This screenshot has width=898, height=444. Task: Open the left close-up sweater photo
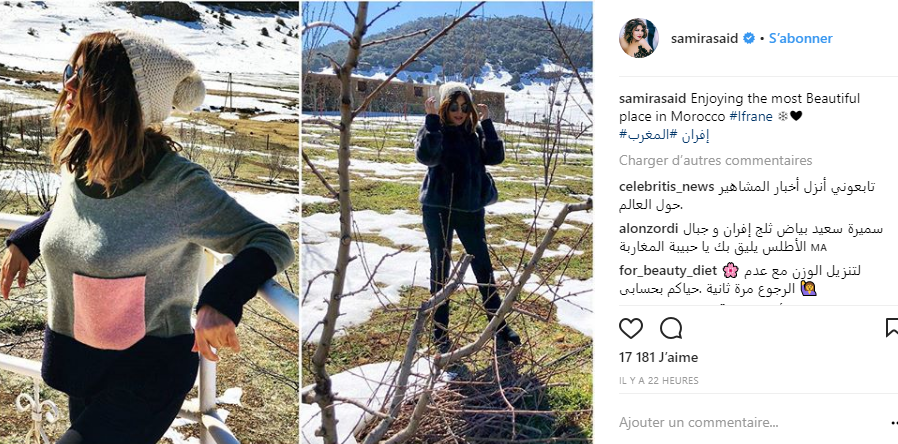(x=149, y=222)
